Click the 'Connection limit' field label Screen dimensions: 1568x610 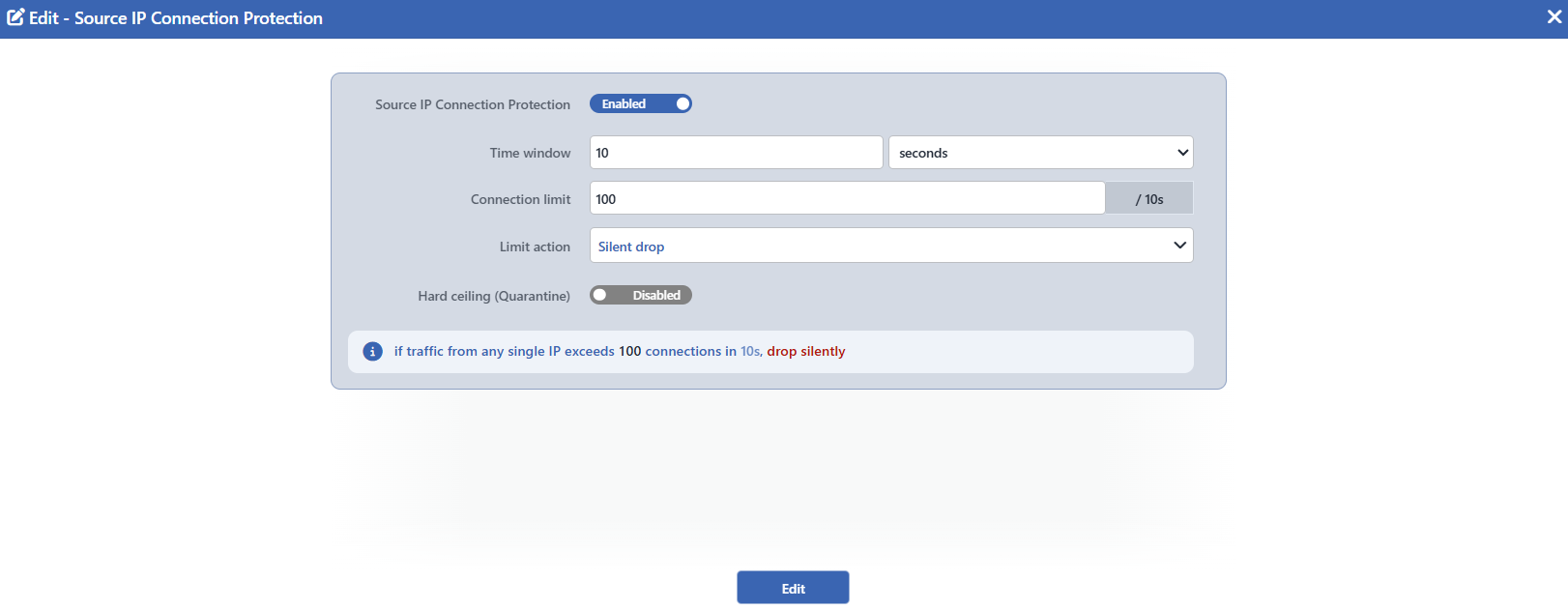520,199
